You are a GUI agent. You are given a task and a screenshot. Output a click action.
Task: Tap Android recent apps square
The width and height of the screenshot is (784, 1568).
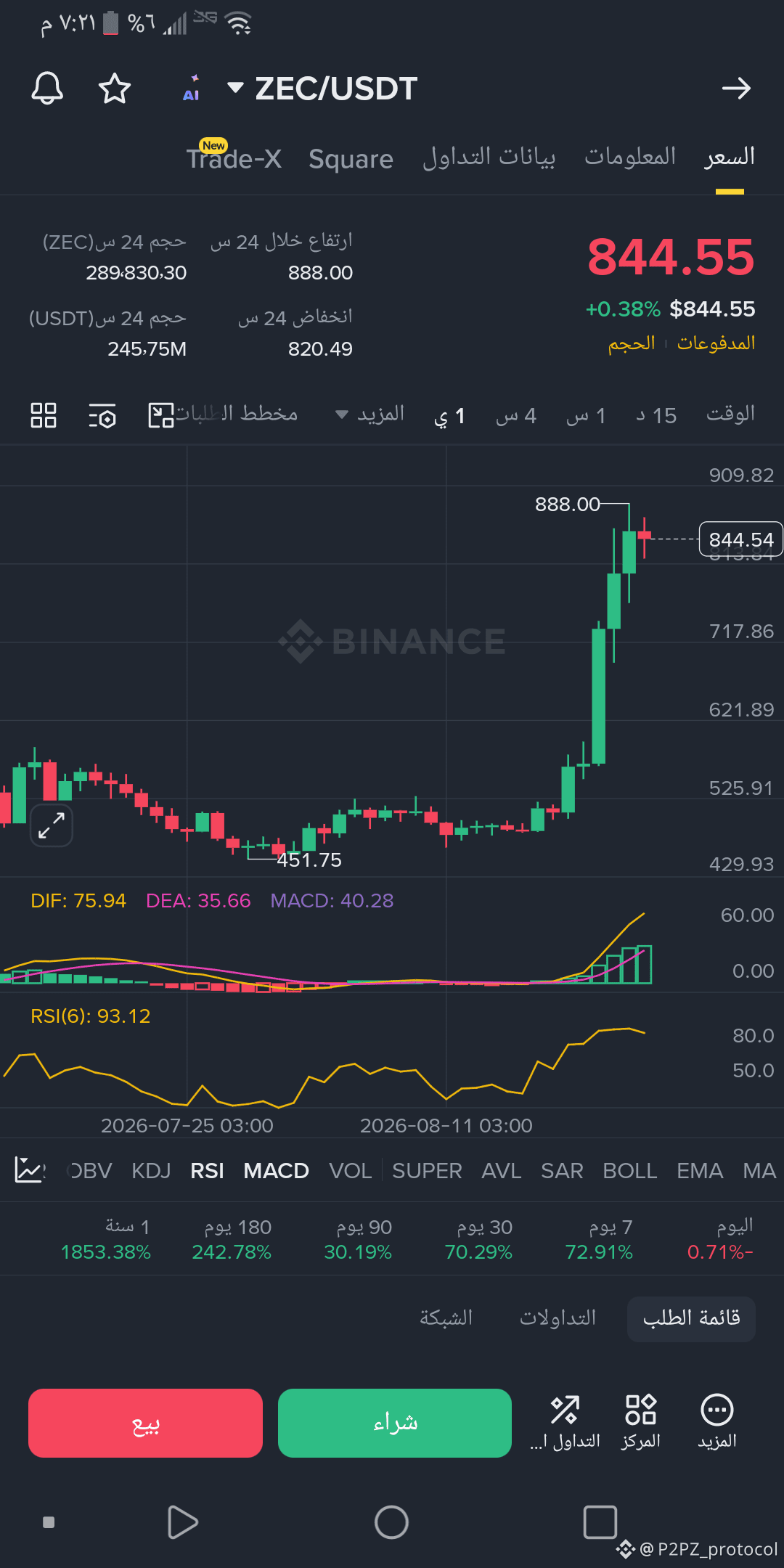click(x=600, y=1522)
